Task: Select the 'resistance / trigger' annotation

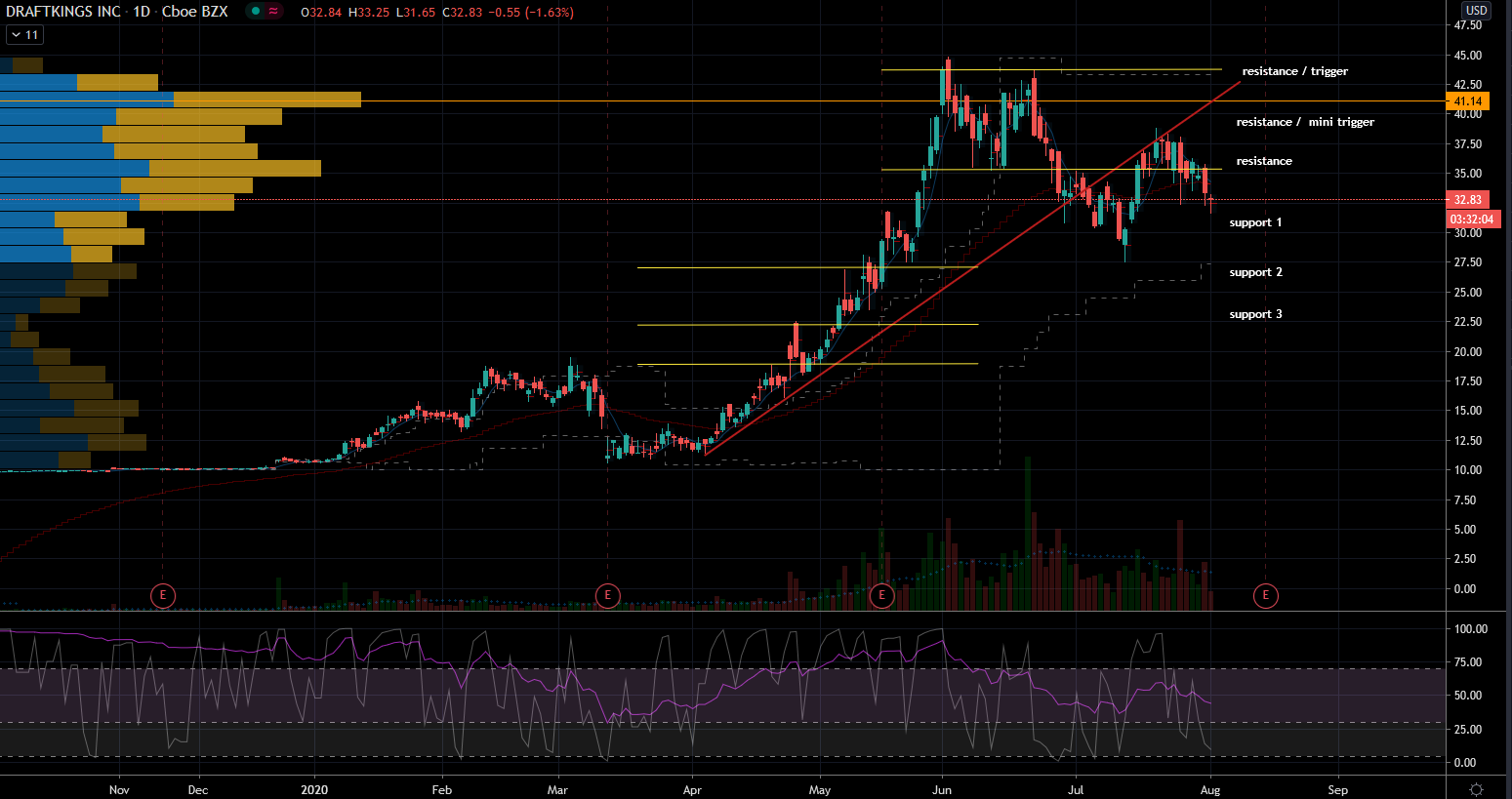Action: tap(1295, 71)
